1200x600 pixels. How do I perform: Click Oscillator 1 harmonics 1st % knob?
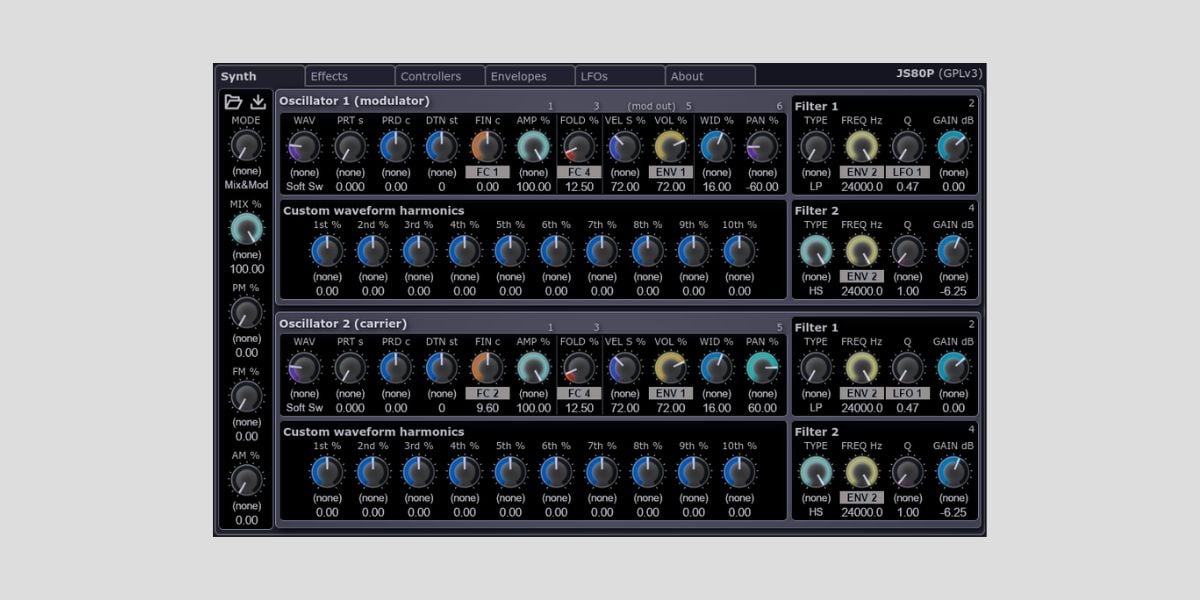327,251
